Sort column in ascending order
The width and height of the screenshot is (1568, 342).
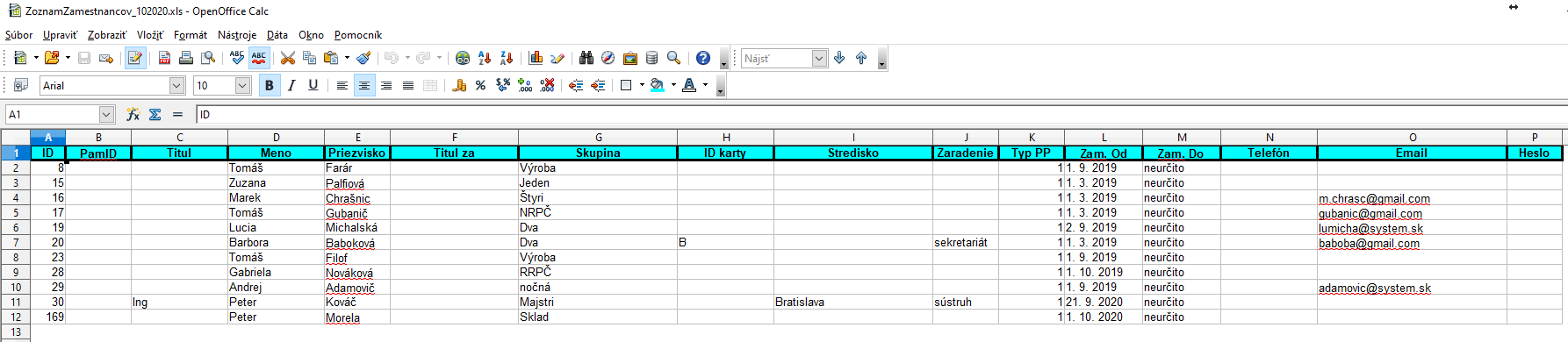click(485, 58)
